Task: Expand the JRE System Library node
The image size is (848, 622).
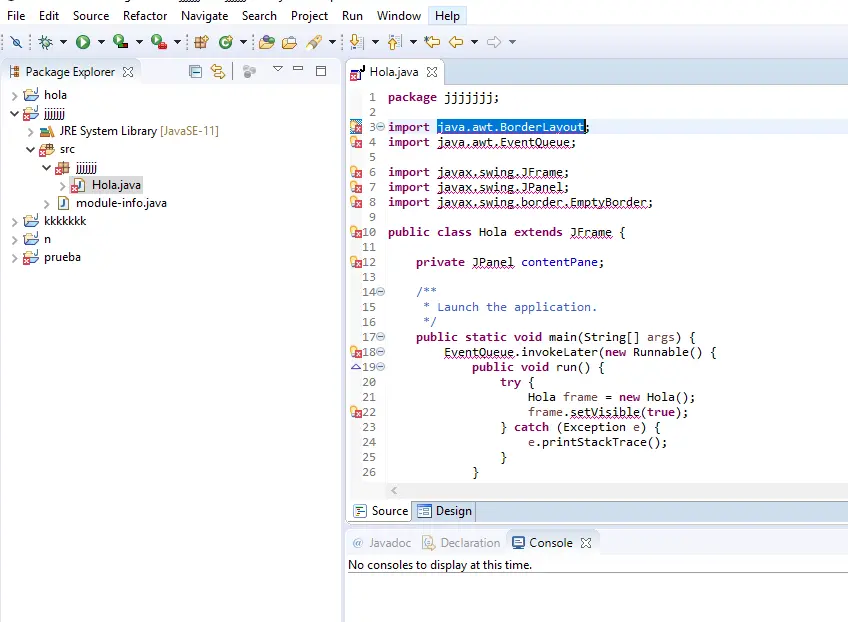Action: (30, 131)
